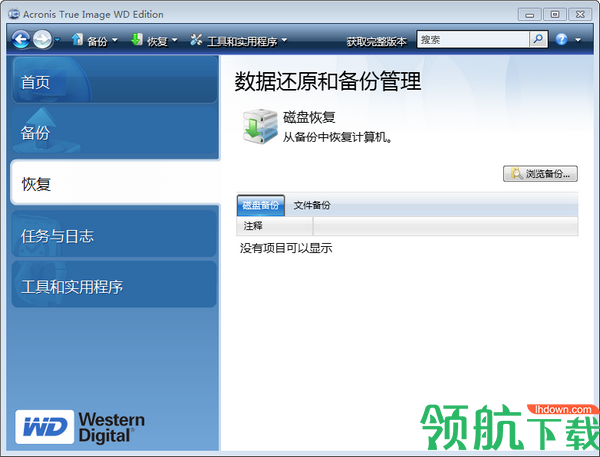Open the 恢复 toolbar dropdown arrow
This screenshot has height=457, width=600.
[x=174, y=40]
